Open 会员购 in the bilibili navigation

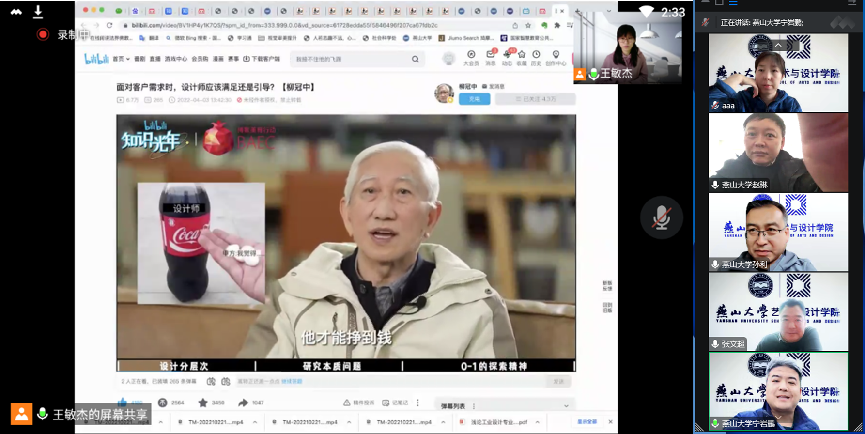tap(202, 60)
